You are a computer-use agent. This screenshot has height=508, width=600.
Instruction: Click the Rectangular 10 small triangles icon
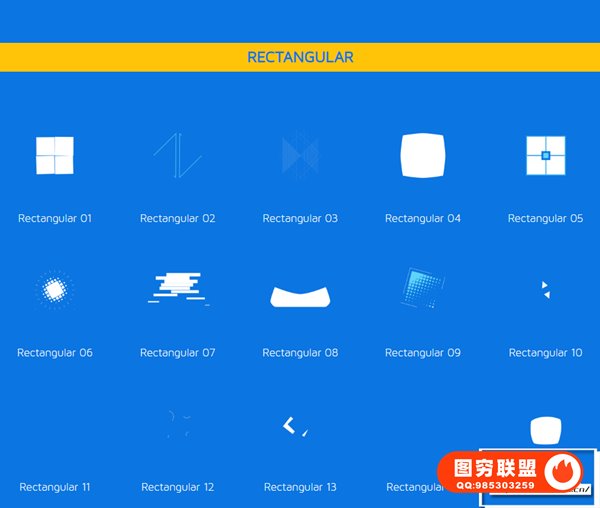click(545, 290)
